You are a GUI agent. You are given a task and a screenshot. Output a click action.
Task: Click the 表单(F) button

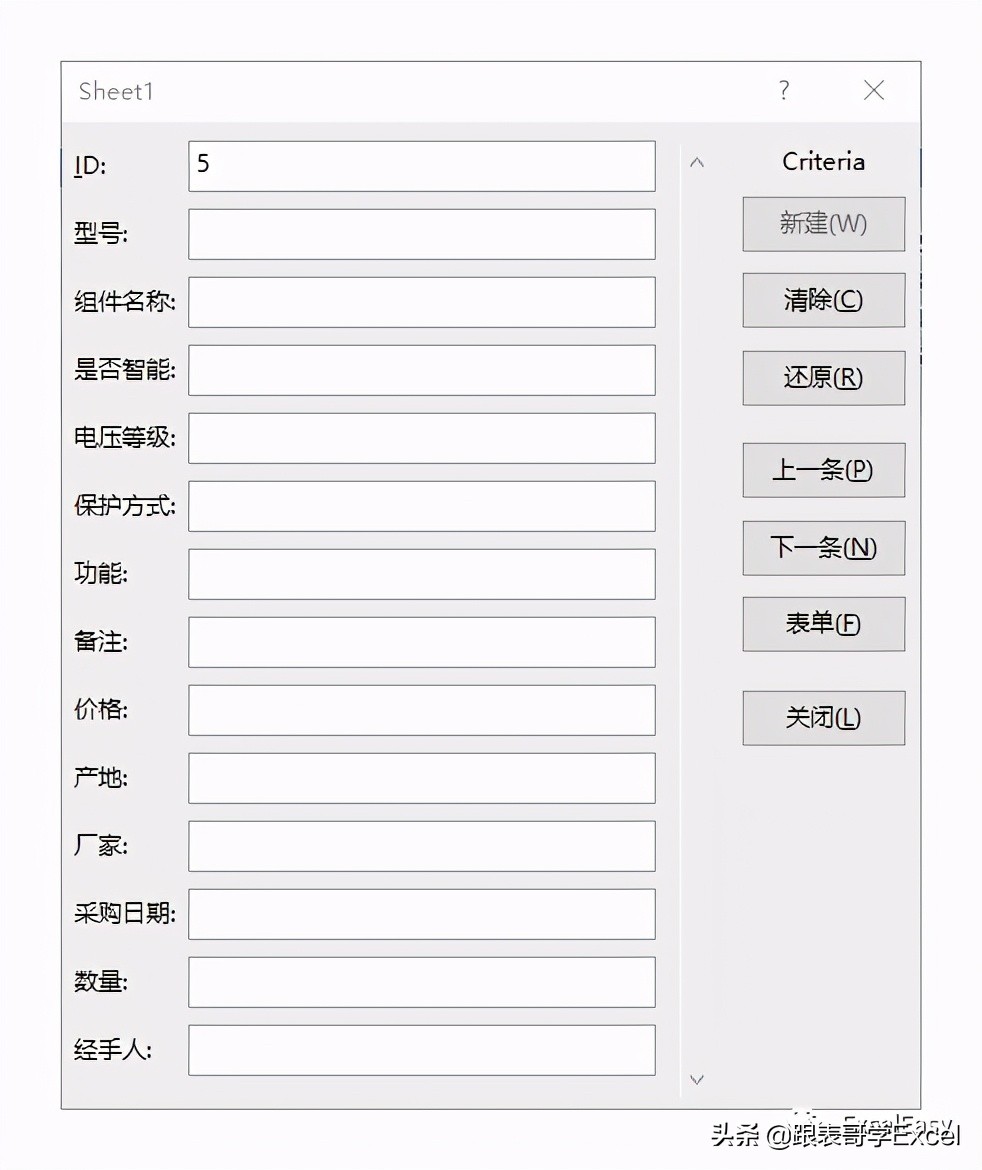pos(823,624)
